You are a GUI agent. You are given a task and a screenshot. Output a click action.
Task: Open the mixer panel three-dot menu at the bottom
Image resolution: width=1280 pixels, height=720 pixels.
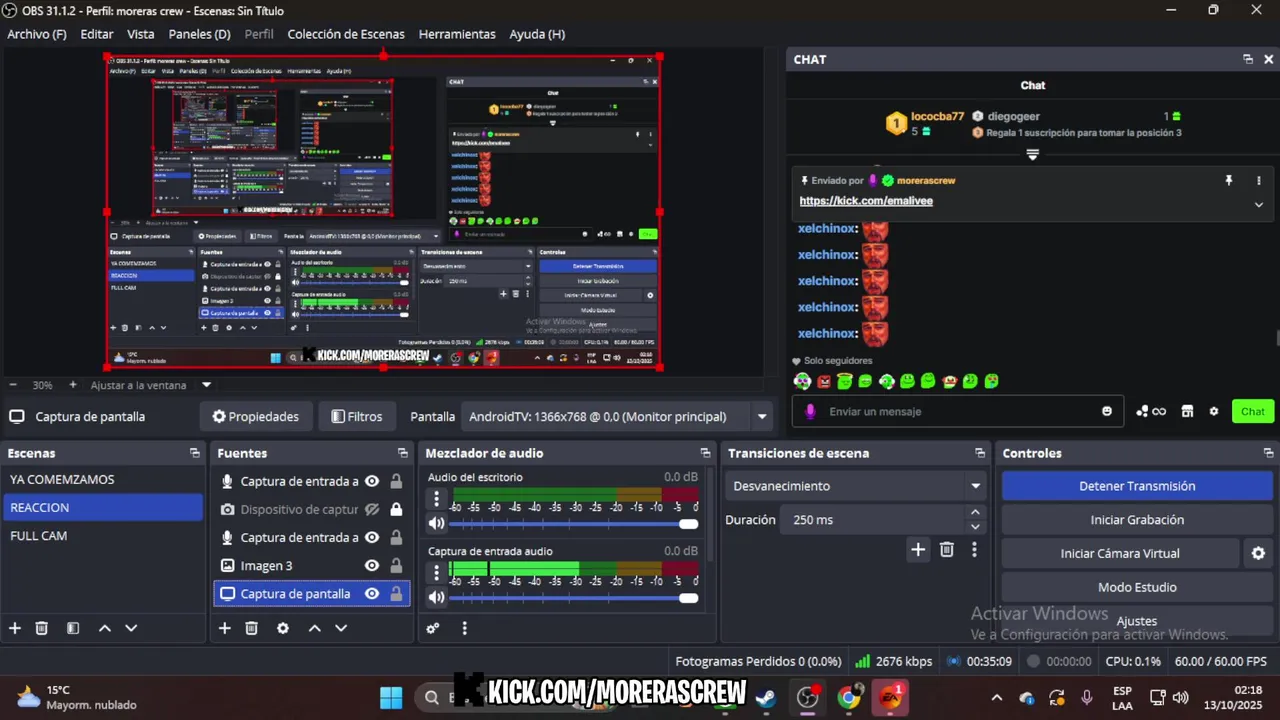pos(464,628)
